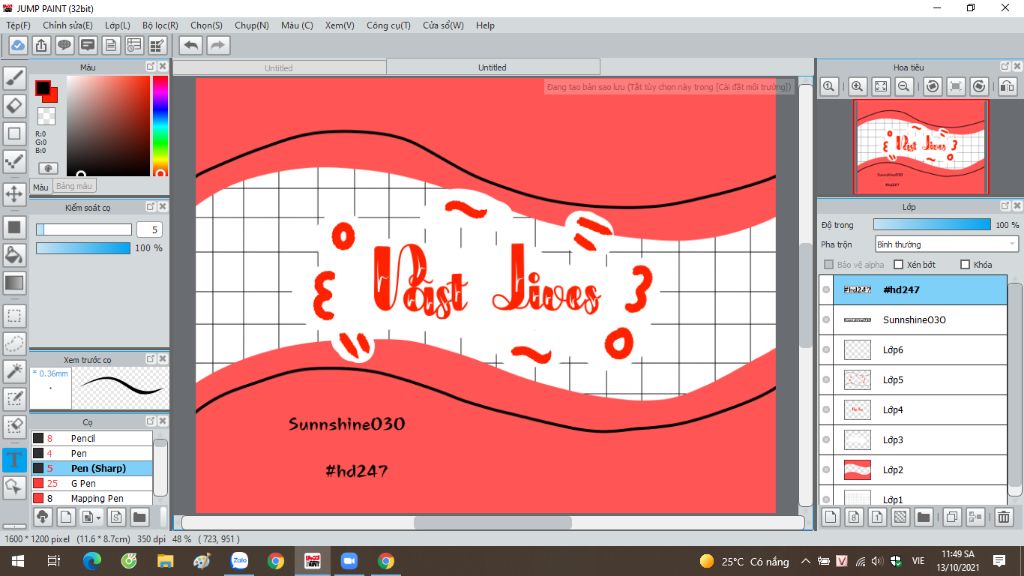Toggle the Xén bớt clipping checkbox
1024x576 pixels.
click(899, 264)
